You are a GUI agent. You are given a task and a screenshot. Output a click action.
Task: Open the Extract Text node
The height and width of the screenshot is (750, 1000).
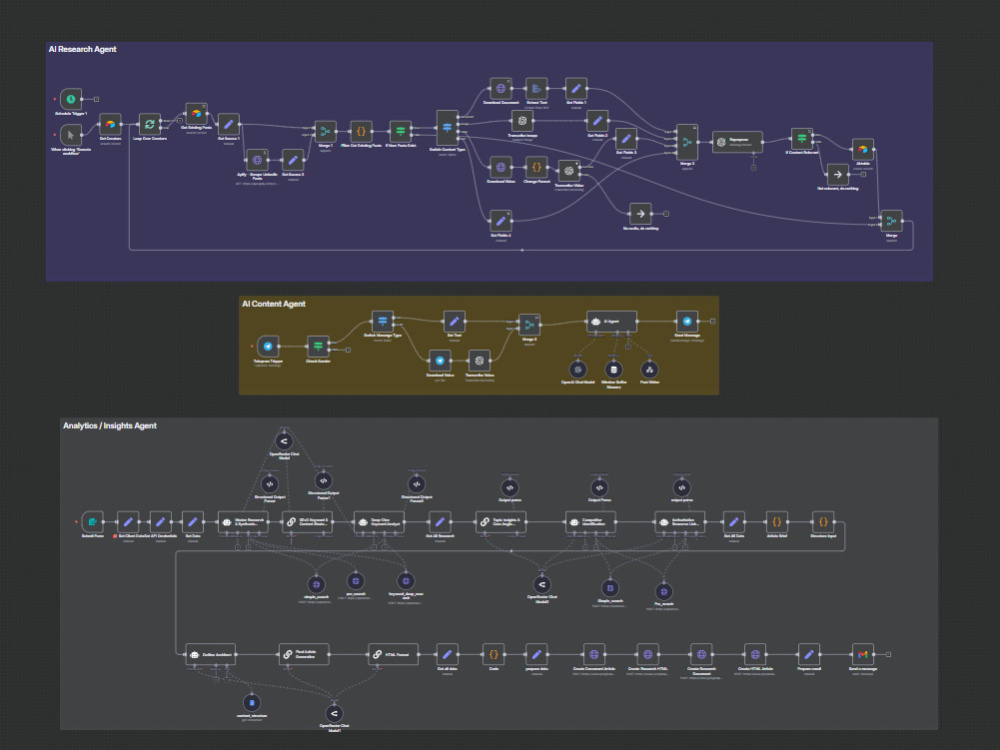click(536, 88)
